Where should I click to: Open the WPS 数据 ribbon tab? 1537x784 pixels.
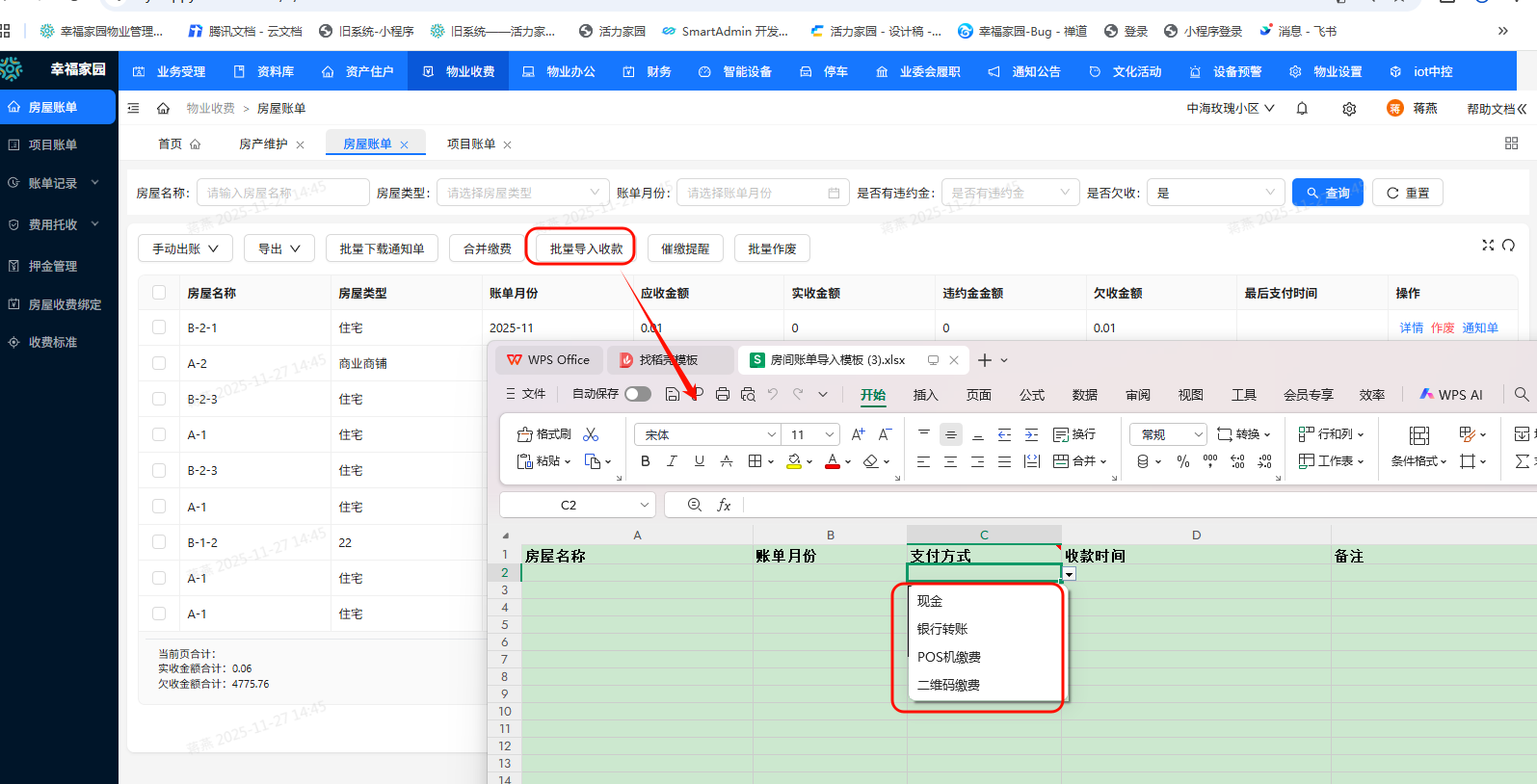point(1085,395)
